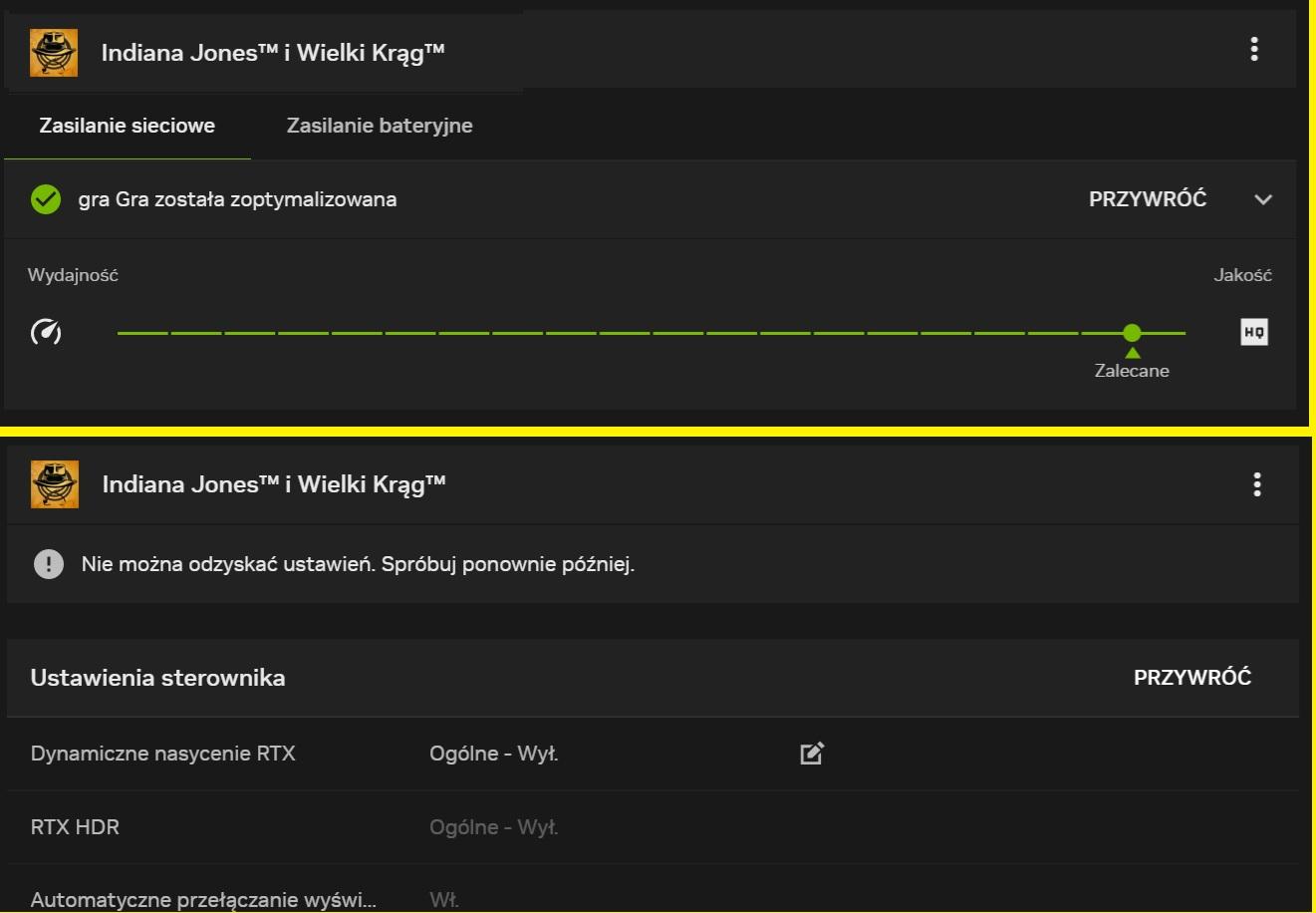Click PRZYWRÓĆ in Ustawienia sterownika header
Viewport: 1316px width, 913px height.
pyautogui.click(x=1192, y=678)
